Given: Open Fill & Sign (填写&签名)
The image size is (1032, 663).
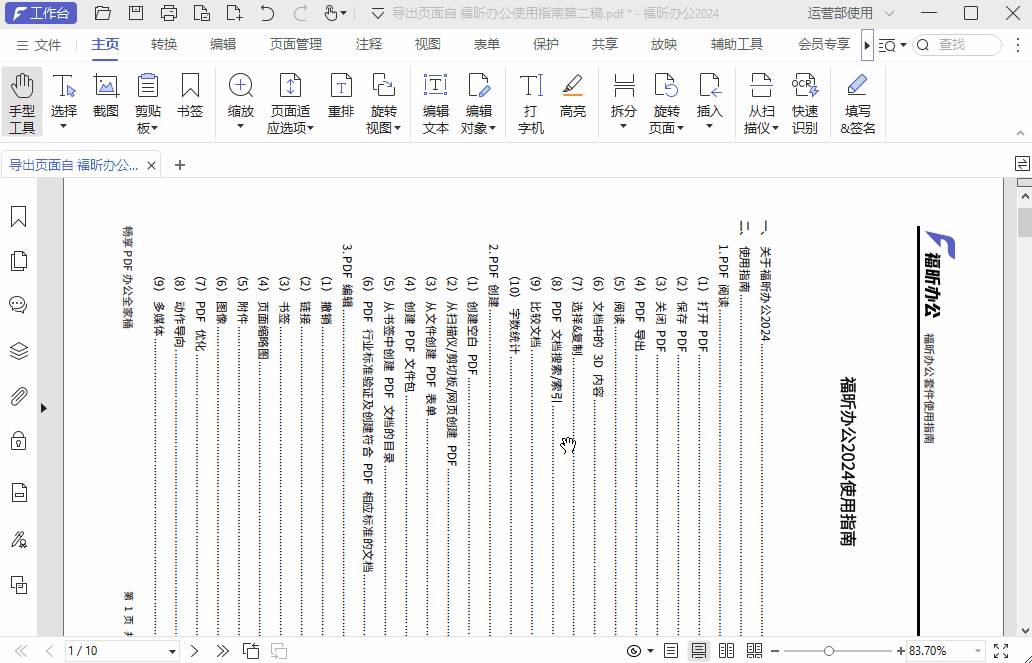Looking at the screenshot, I should (x=857, y=102).
